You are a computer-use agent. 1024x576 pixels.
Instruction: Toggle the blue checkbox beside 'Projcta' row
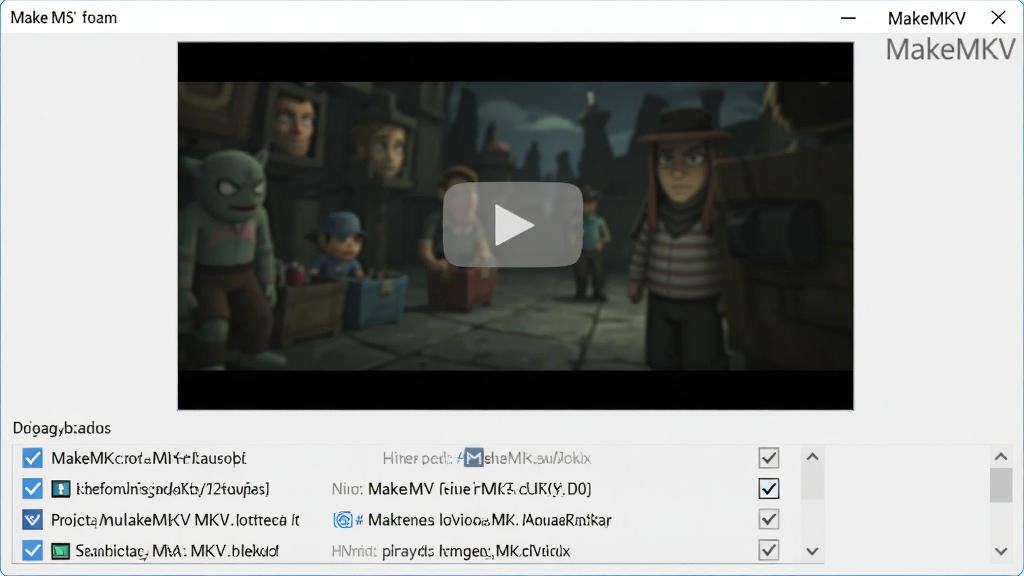[x=32, y=520]
